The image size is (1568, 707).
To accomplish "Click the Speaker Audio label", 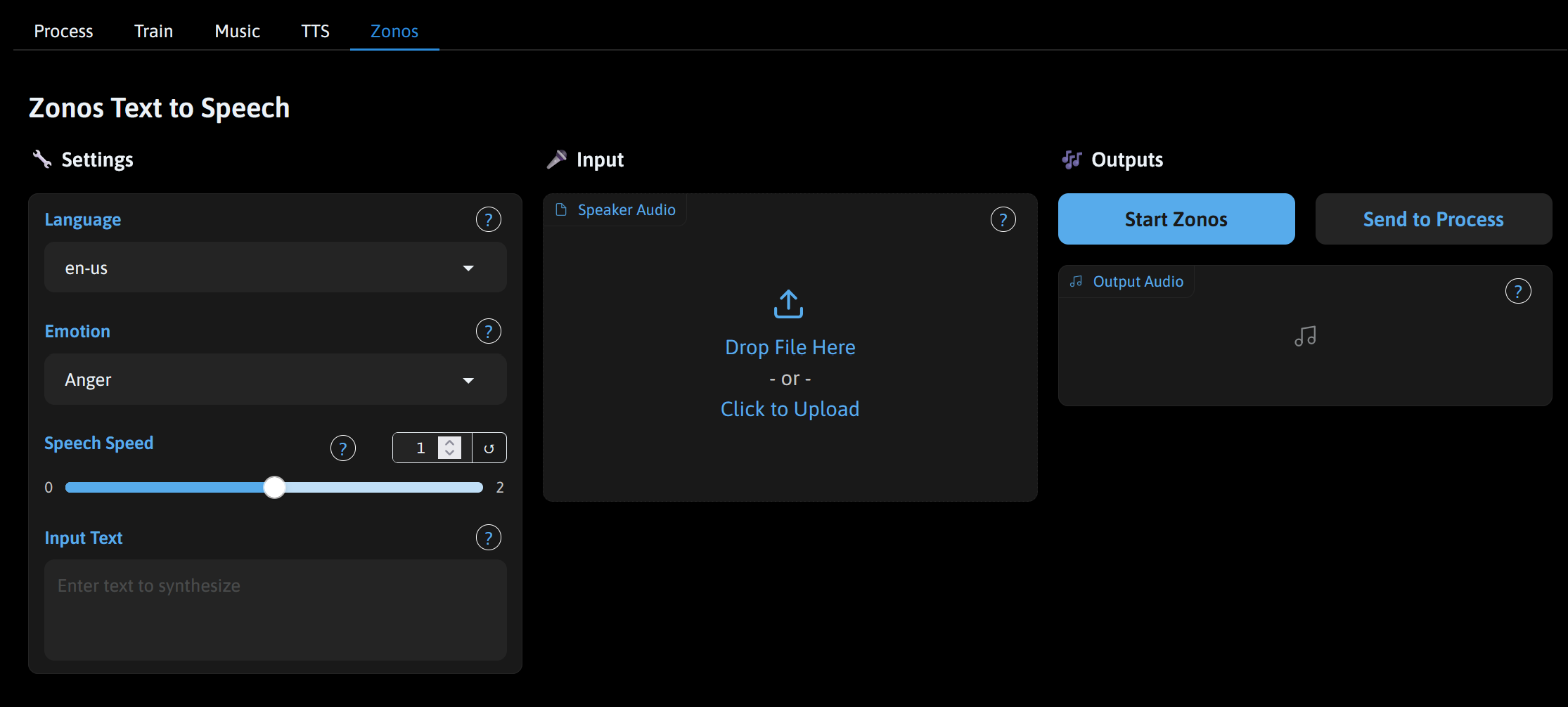I will point(626,209).
